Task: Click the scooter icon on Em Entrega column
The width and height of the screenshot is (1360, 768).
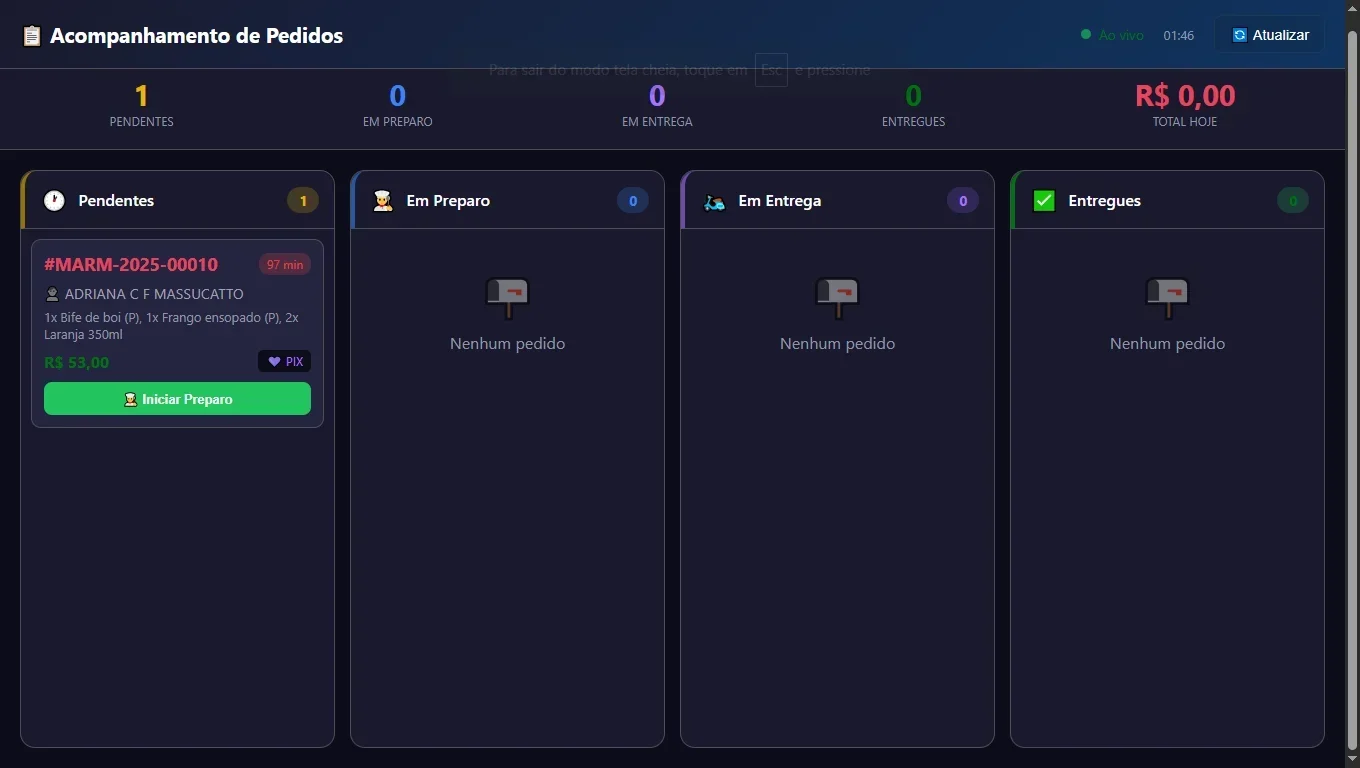Action: point(714,200)
